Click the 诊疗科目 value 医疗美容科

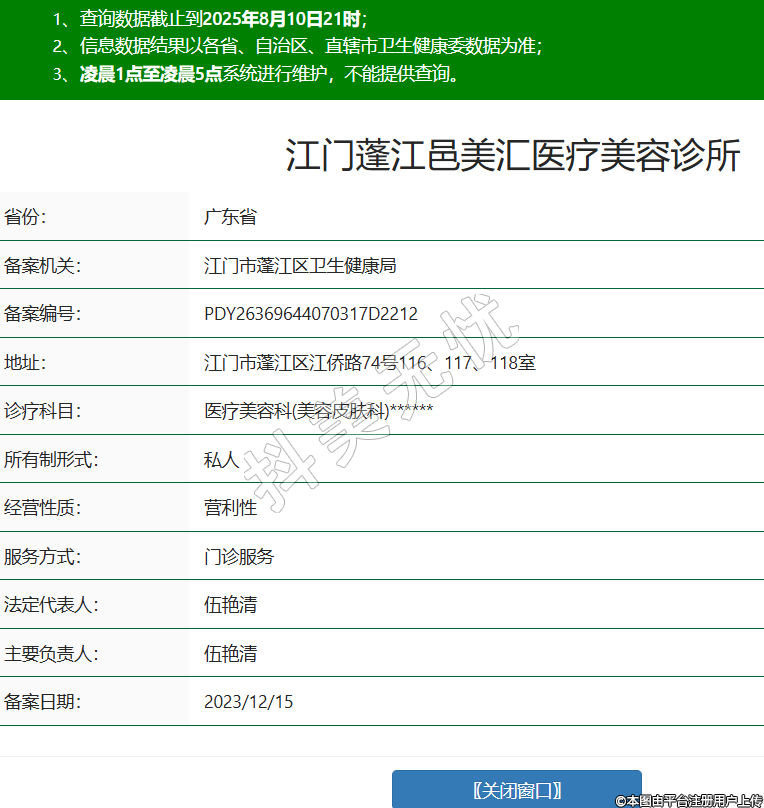[318, 411]
